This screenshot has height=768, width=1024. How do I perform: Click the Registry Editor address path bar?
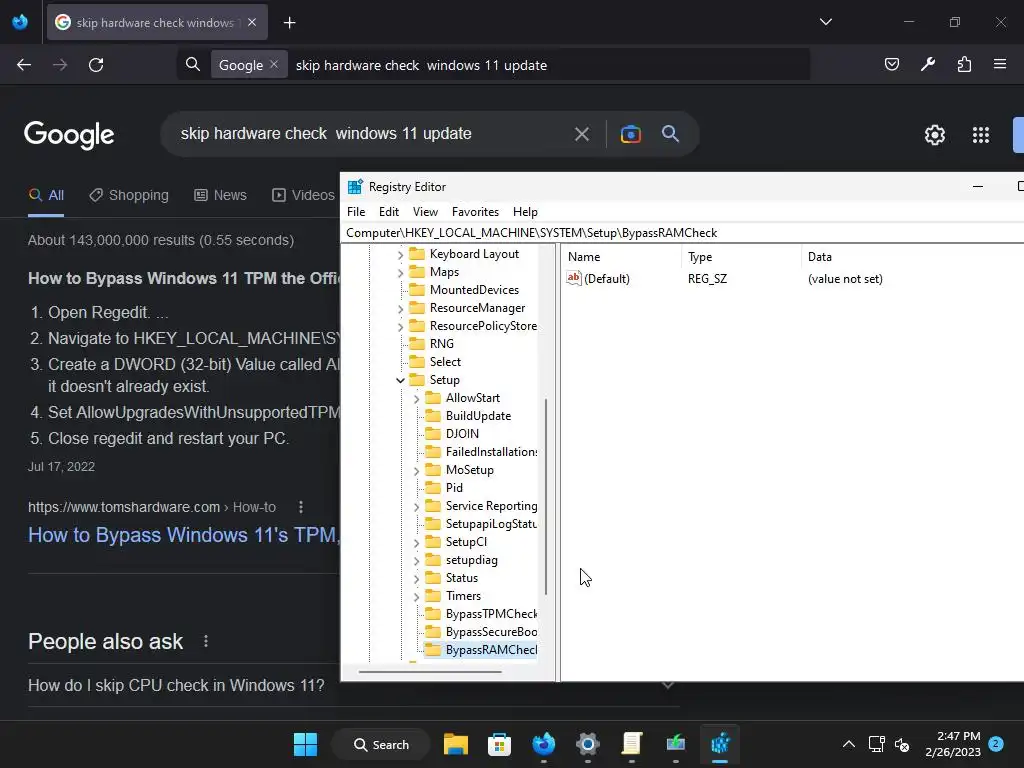(x=682, y=232)
